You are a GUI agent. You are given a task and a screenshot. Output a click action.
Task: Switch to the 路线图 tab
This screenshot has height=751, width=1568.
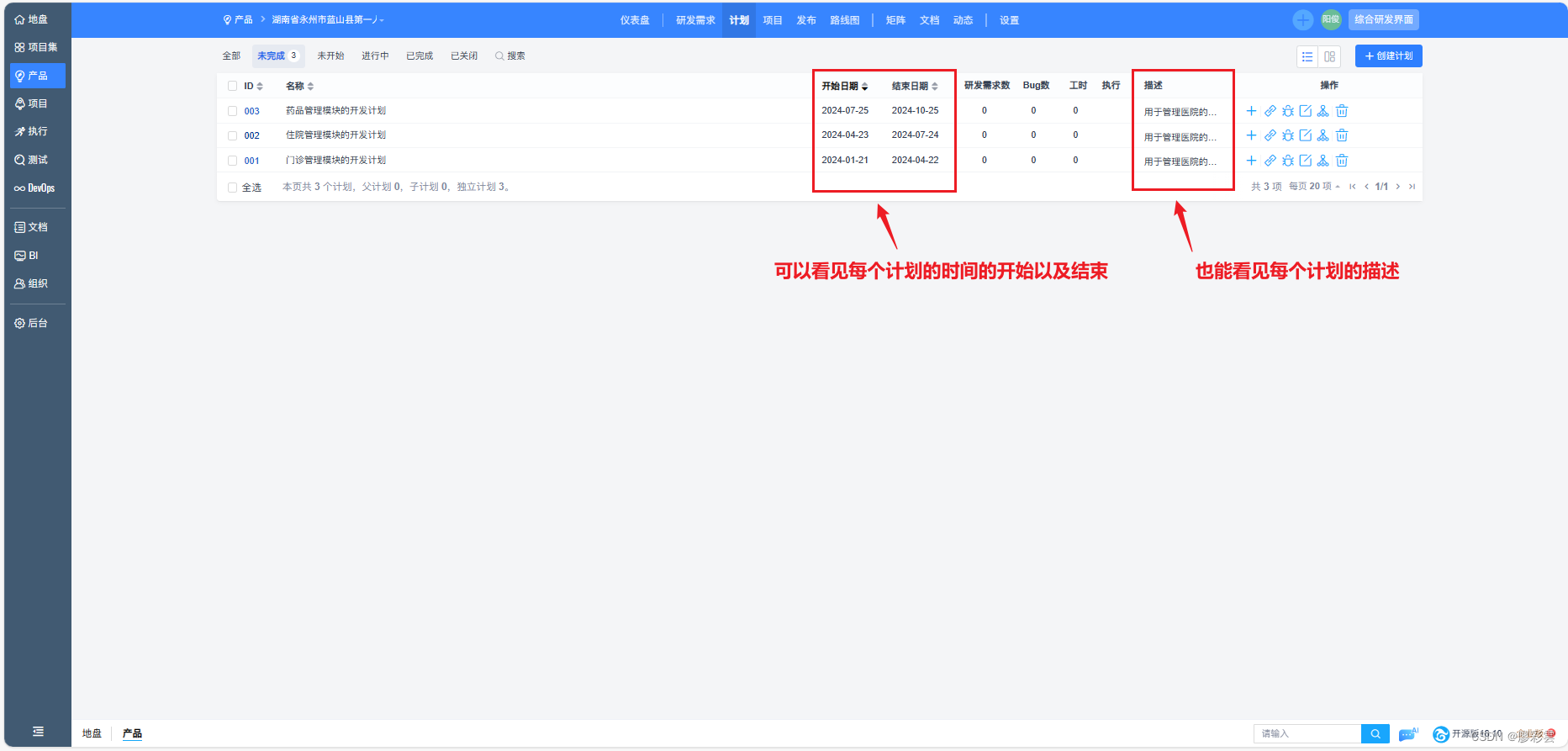coord(845,20)
